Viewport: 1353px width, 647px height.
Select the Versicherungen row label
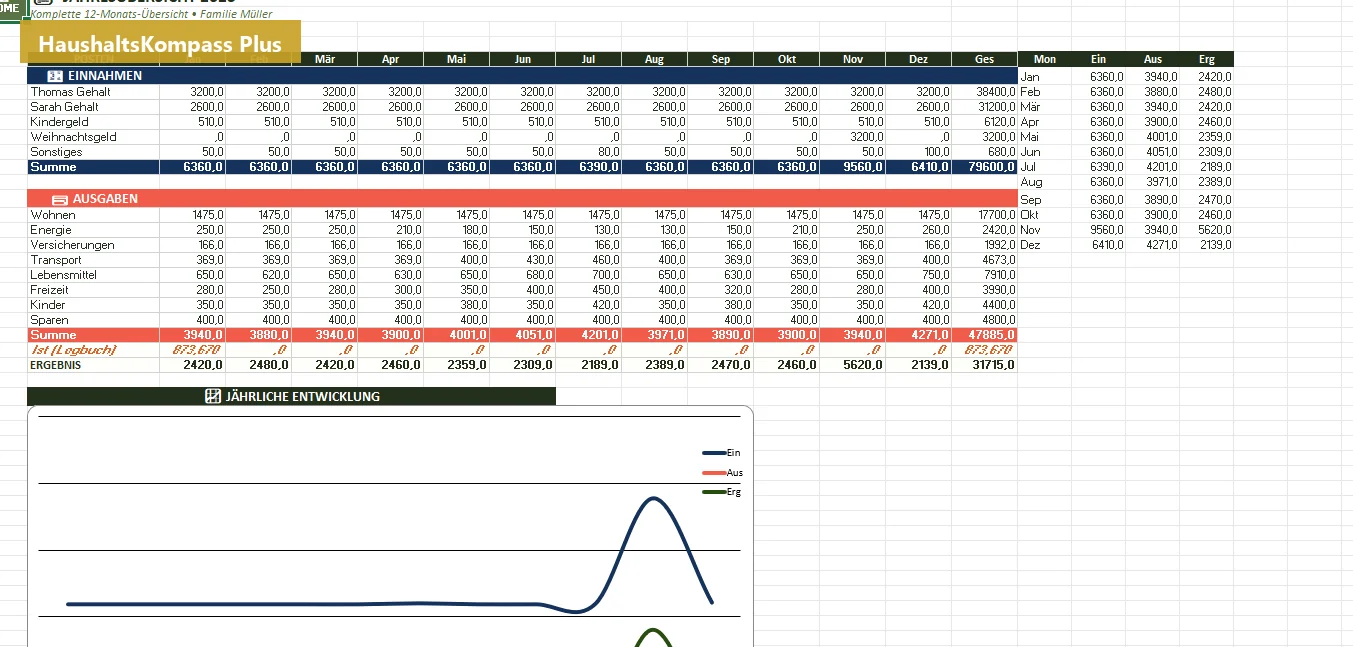coord(72,245)
